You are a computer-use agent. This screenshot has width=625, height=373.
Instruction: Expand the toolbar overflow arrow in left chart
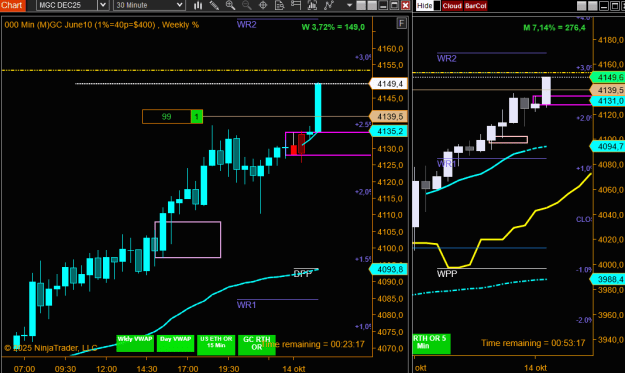(x=350, y=6)
